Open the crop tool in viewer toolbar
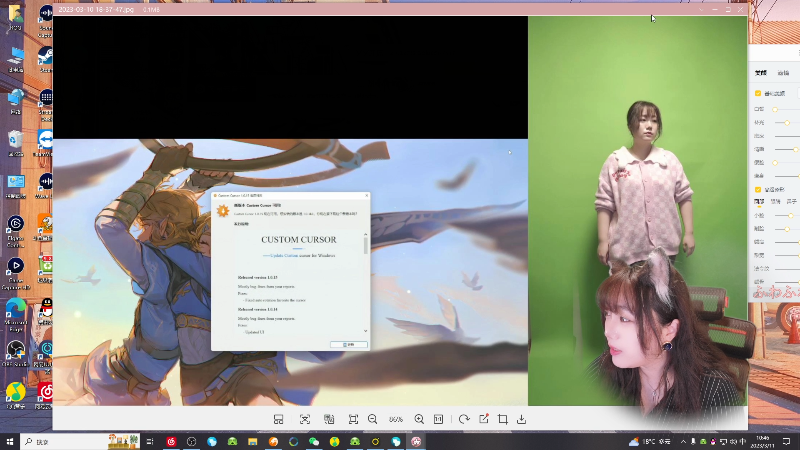 503,419
